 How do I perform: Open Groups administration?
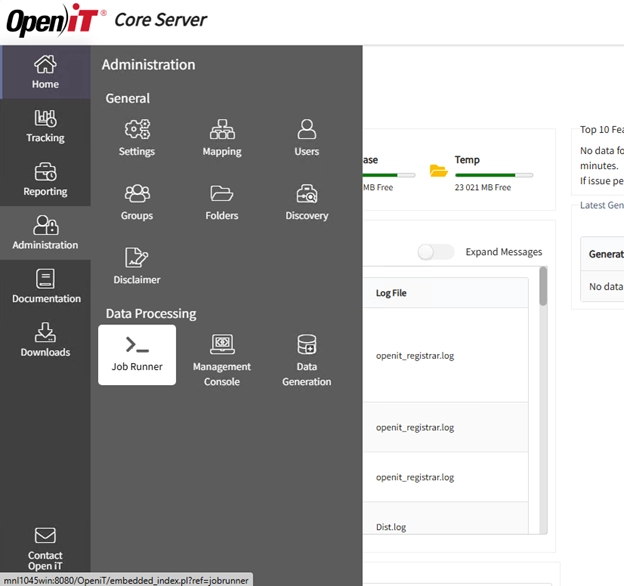click(x=137, y=202)
